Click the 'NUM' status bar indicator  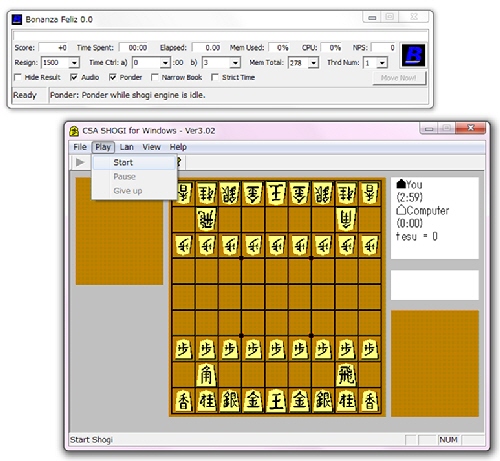click(x=448, y=440)
